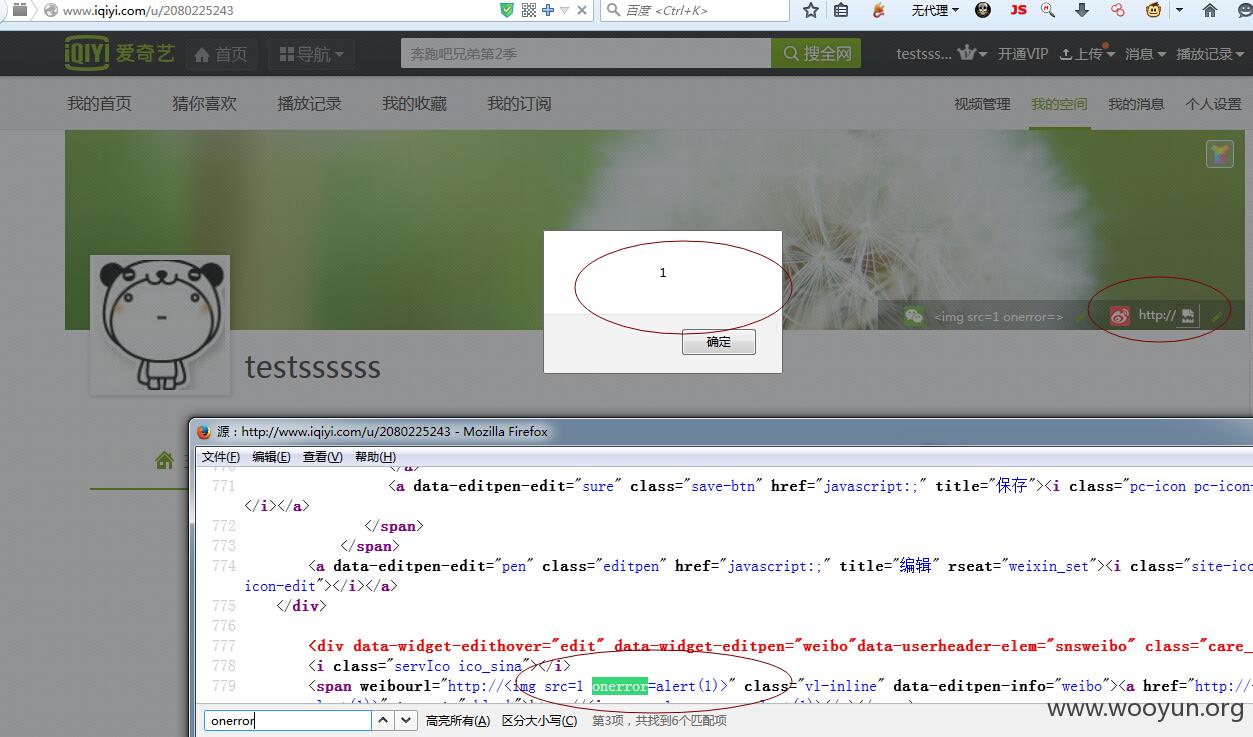Click the 开通VIP link
This screenshot has height=737, width=1253.
(x=1023, y=54)
